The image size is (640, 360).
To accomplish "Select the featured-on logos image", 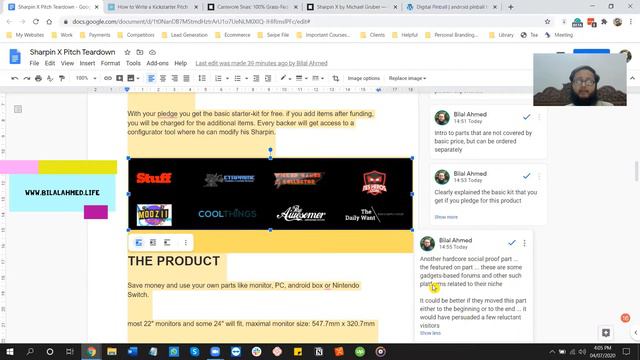I will click(270, 194).
